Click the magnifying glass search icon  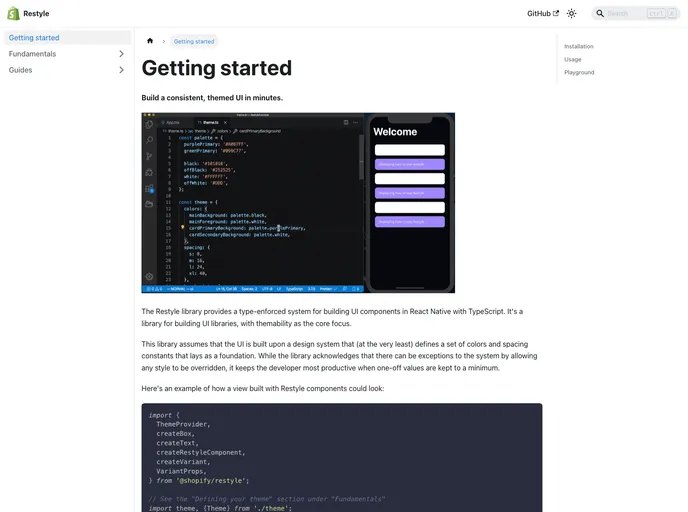coord(600,14)
